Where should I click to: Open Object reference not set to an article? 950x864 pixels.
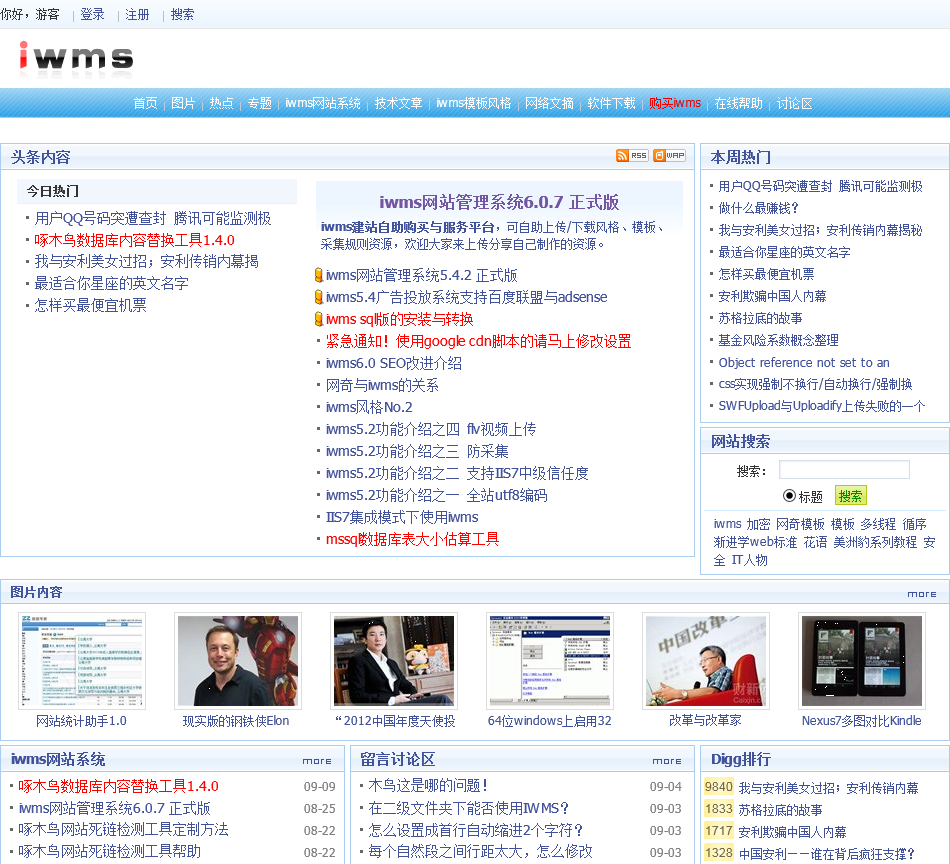click(x=804, y=362)
